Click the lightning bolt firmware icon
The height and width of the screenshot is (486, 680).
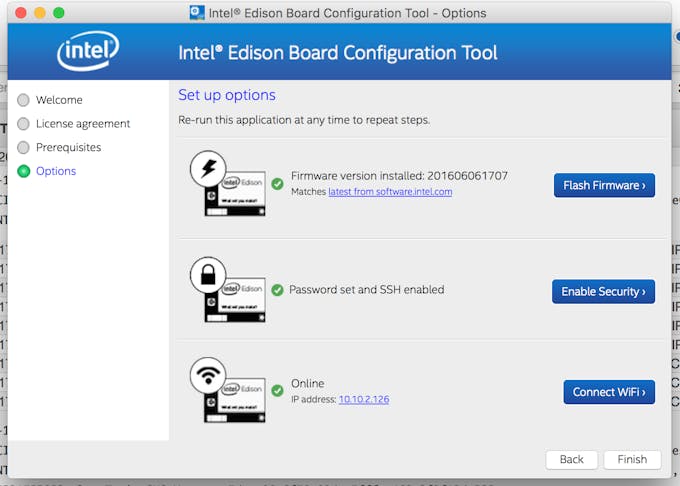pyautogui.click(x=208, y=169)
